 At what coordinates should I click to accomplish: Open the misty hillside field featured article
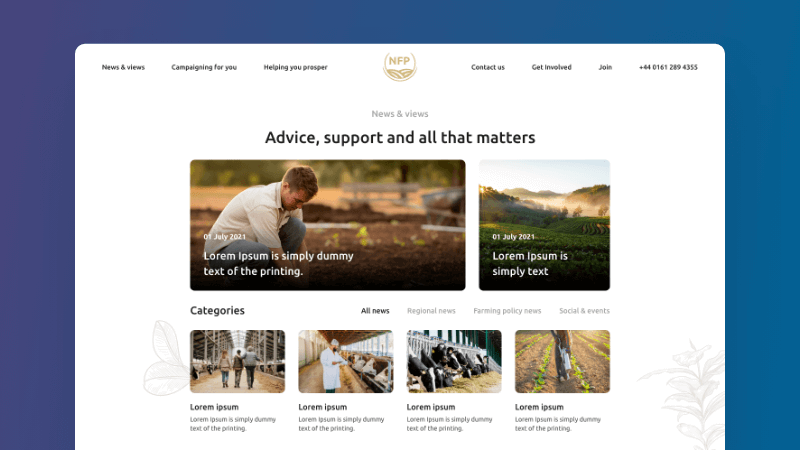pos(544,225)
